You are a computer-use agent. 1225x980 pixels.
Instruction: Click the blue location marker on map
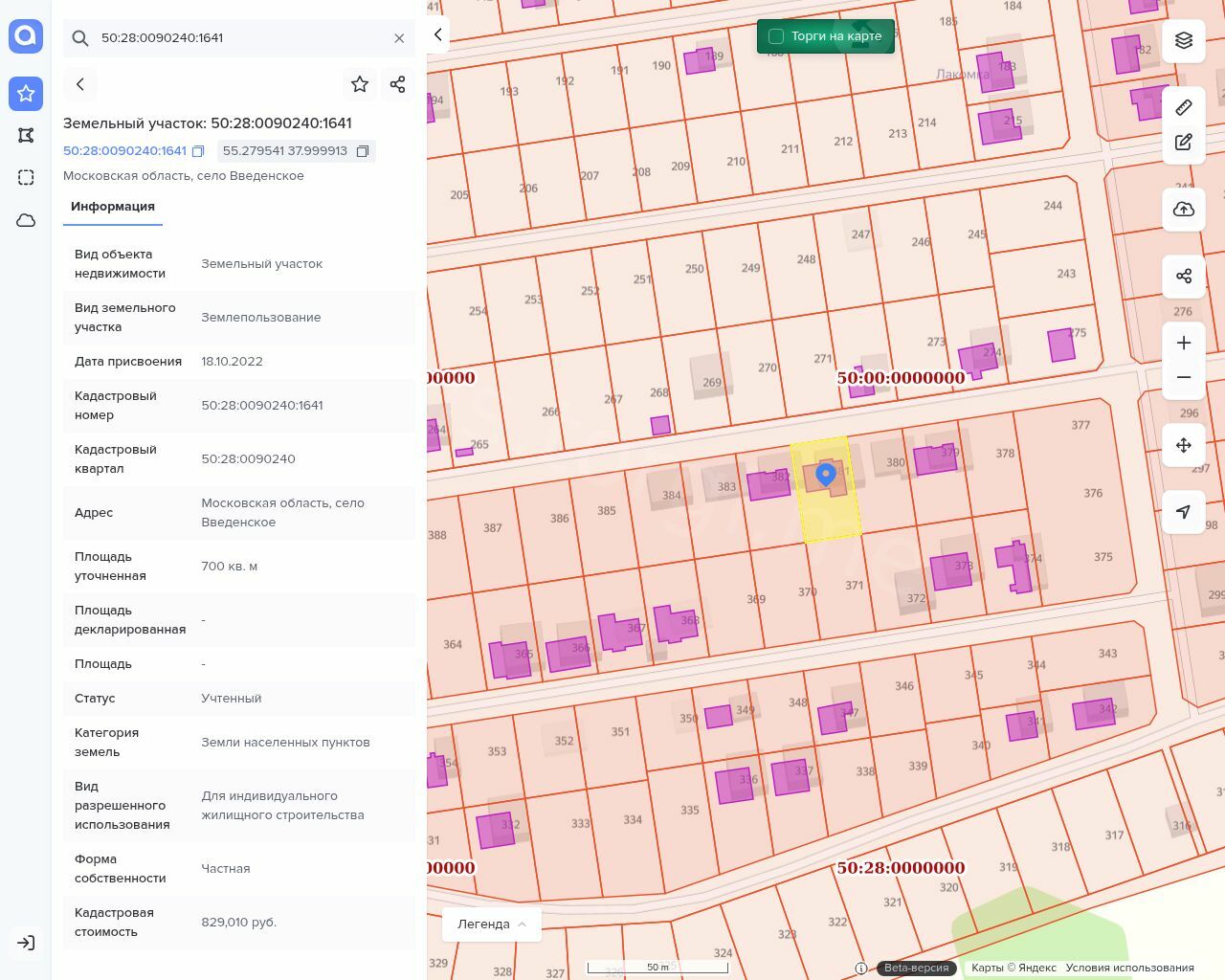tap(825, 473)
